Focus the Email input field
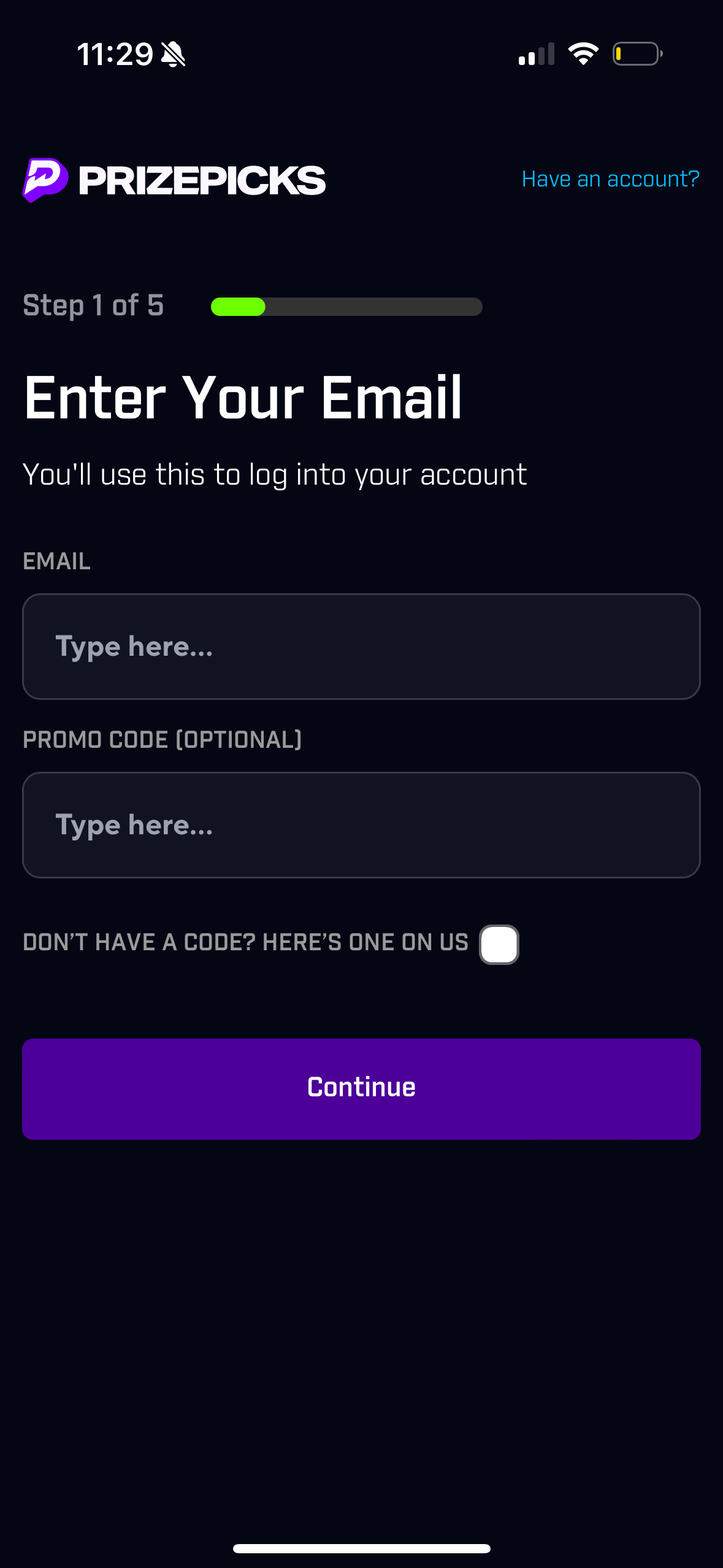 tap(361, 647)
